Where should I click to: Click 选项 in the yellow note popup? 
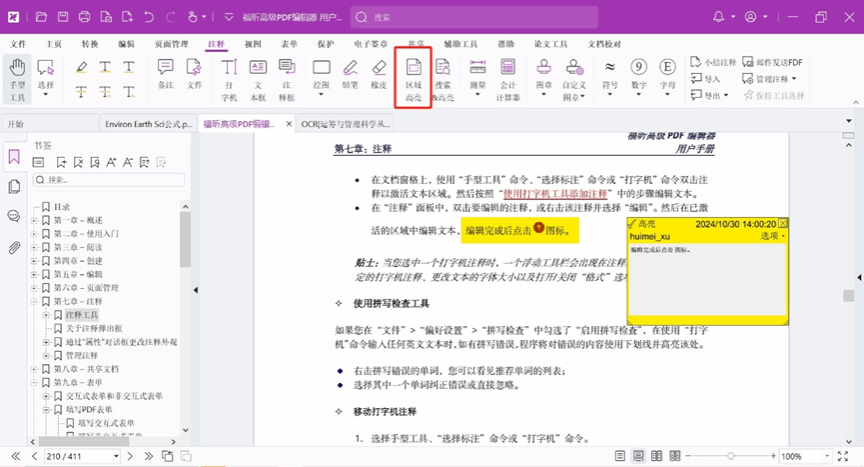[x=772, y=236]
